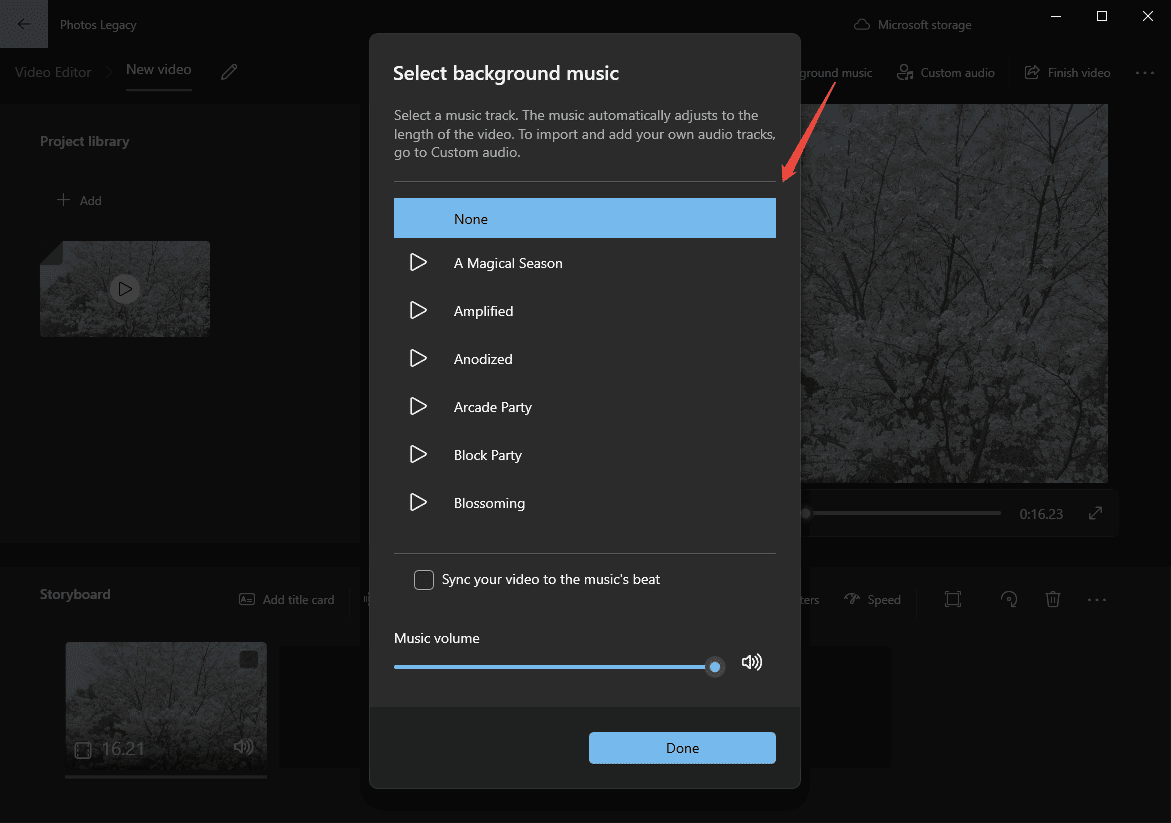Viewport: 1171px width, 823px height.
Task: Click the remove black bars icon
Action: pos(953,599)
